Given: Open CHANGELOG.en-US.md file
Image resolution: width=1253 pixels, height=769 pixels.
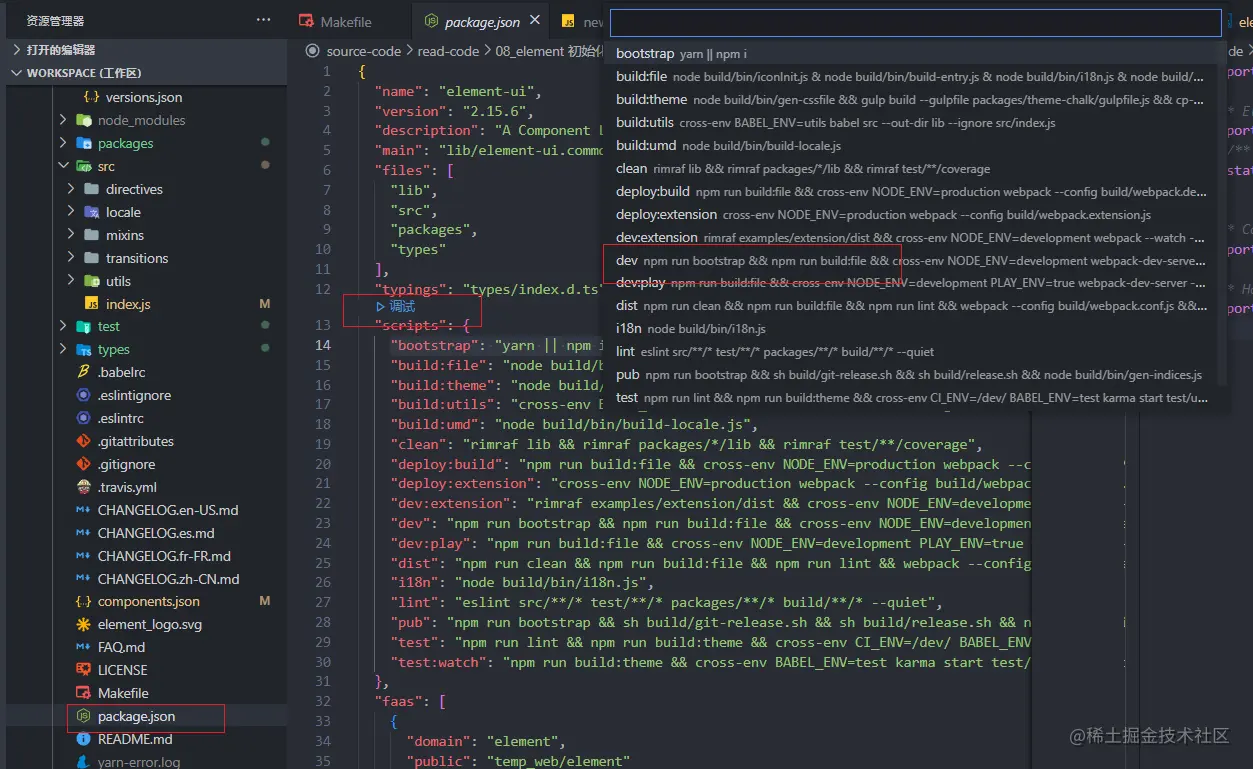Looking at the screenshot, I should 168,510.
